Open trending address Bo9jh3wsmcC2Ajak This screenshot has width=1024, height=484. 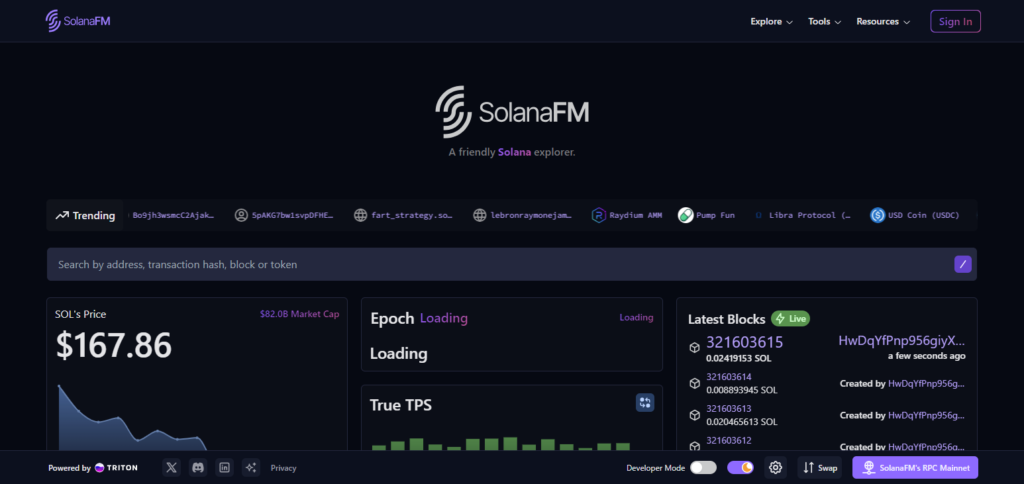173,215
